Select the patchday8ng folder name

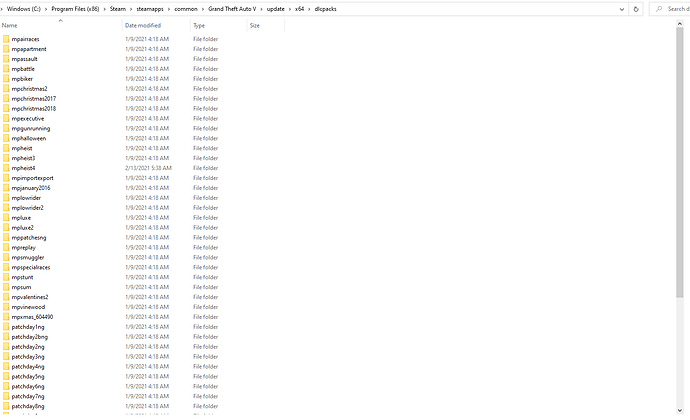(28, 406)
